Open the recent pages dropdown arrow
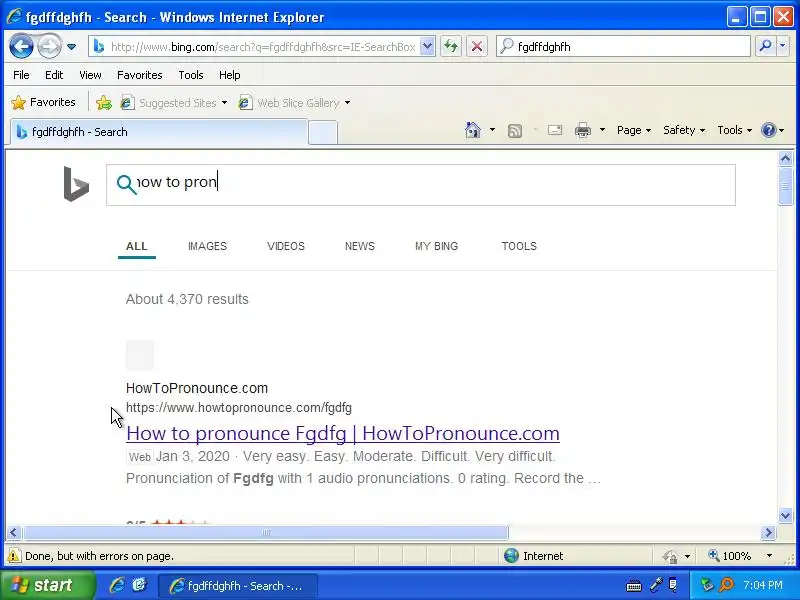This screenshot has width=800, height=600. pyautogui.click(x=71, y=47)
